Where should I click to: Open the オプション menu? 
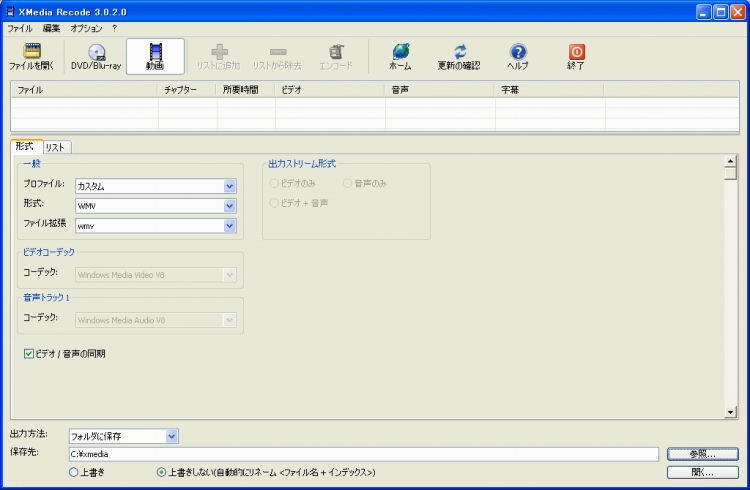(x=86, y=28)
